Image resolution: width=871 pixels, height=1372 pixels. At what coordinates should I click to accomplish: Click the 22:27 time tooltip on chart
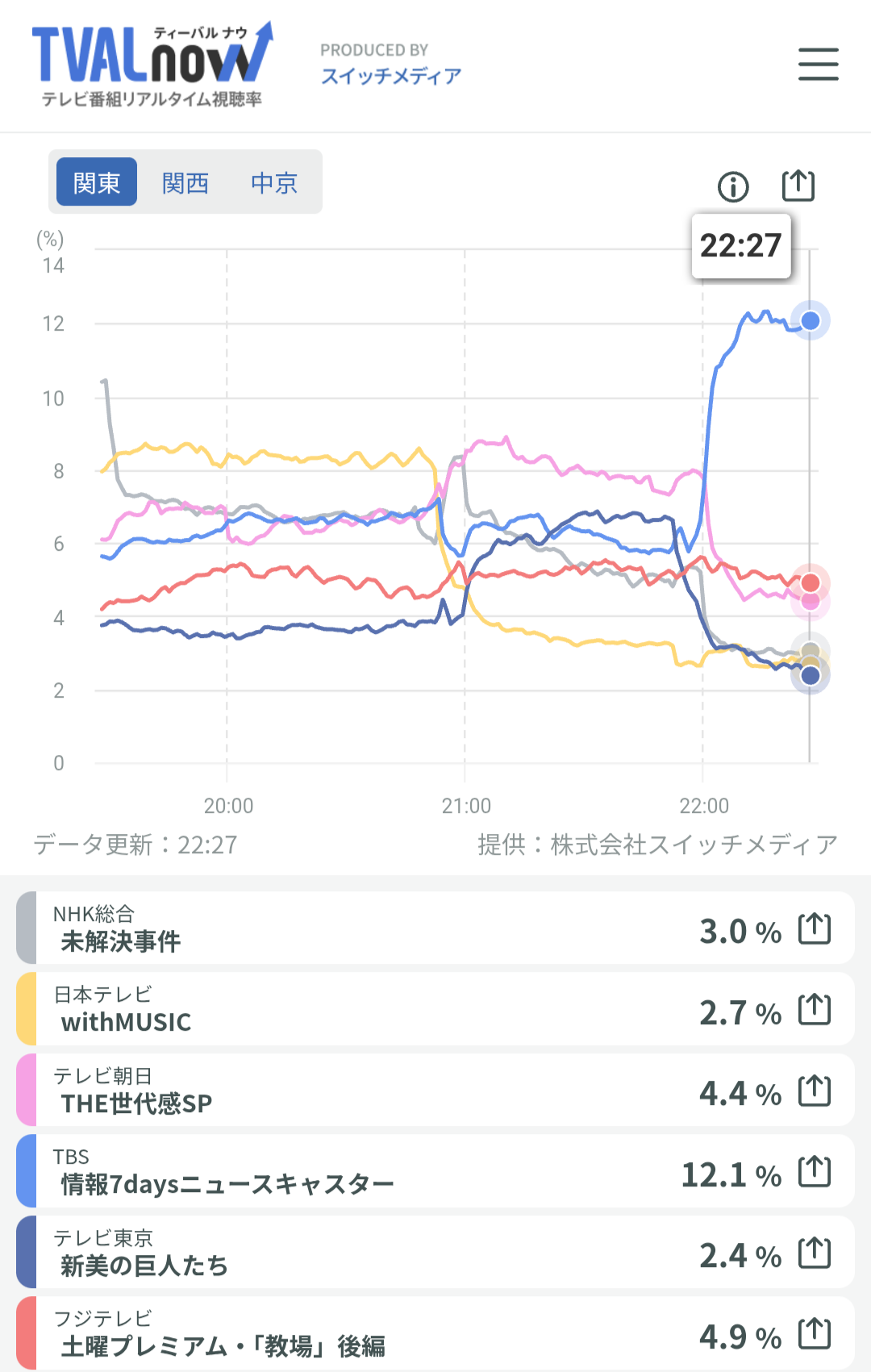740,246
